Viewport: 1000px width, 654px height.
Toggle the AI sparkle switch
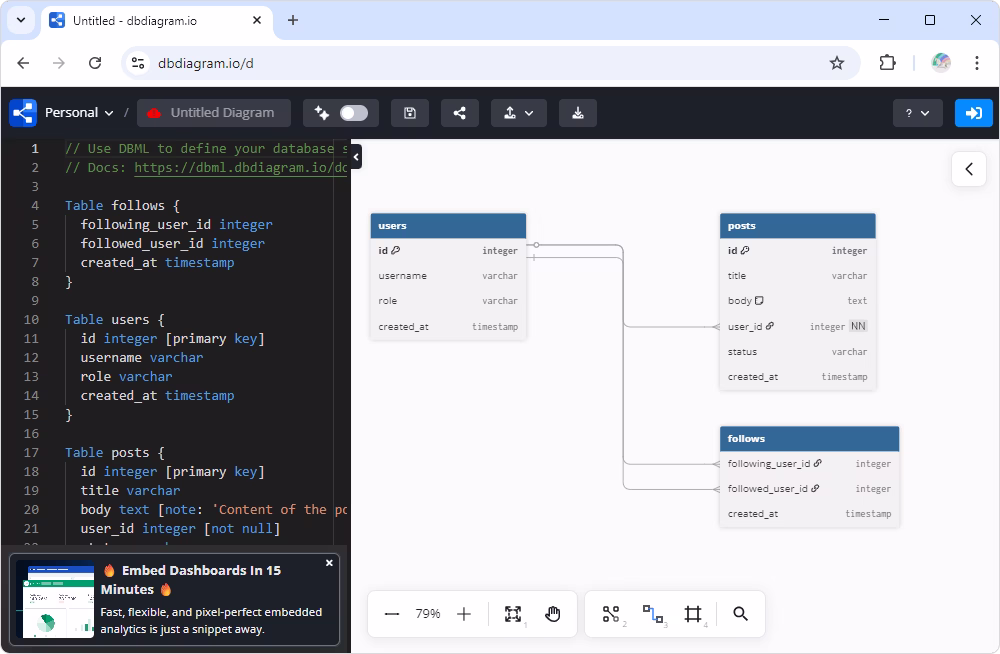tap(354, 113)
